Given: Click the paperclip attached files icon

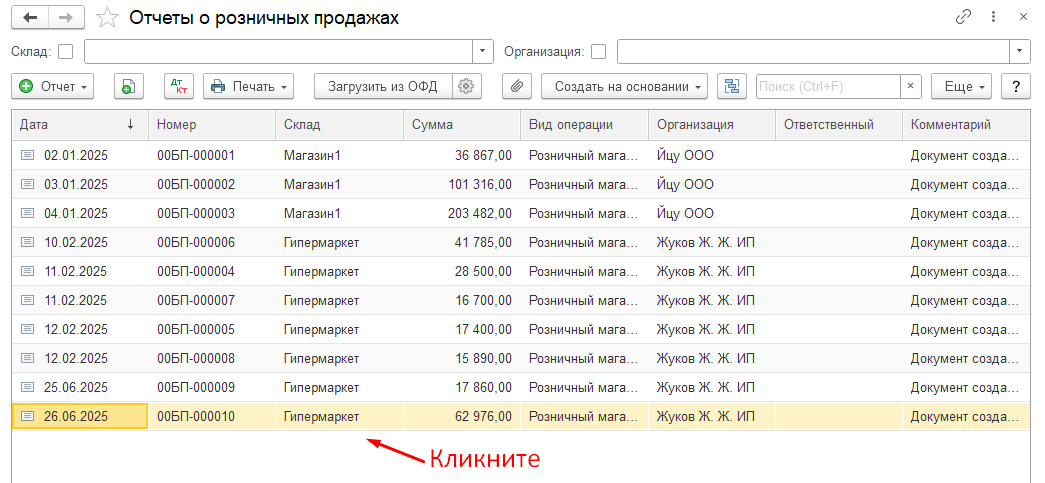Looking at the screenshot, I should (x=516, y=87).
